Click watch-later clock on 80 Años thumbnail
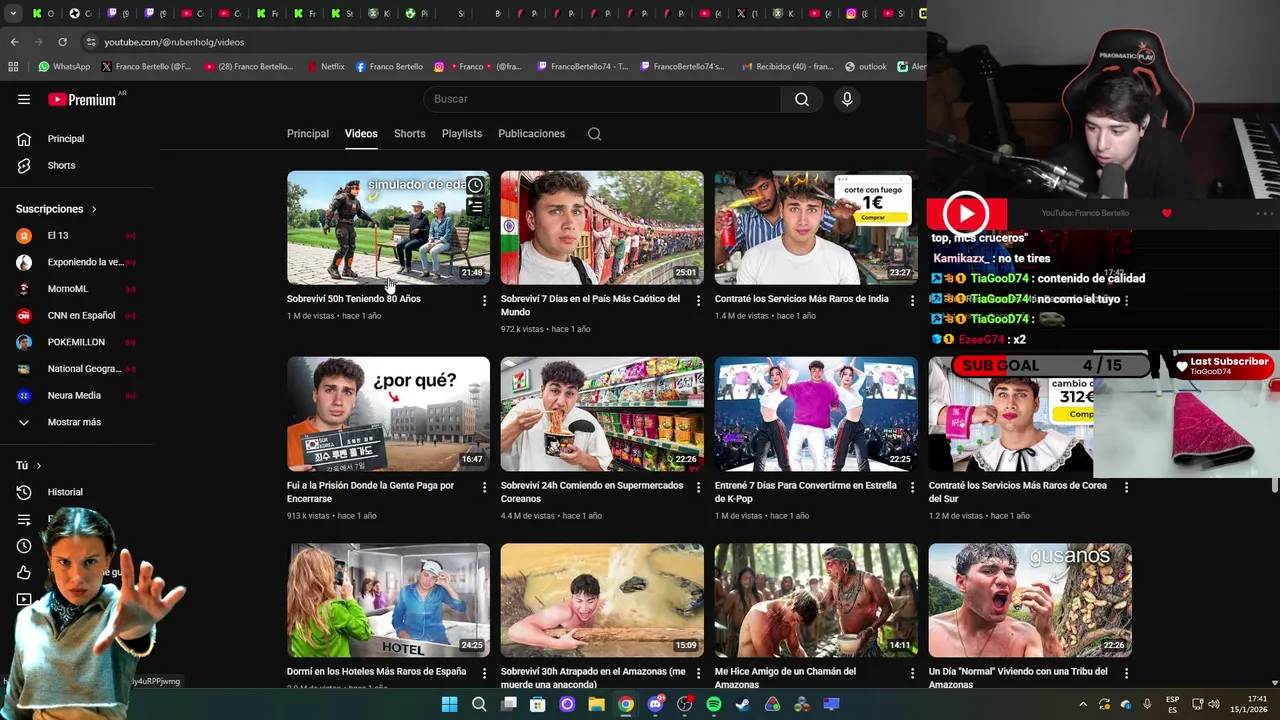The image size is (1280, 720). 475,186
